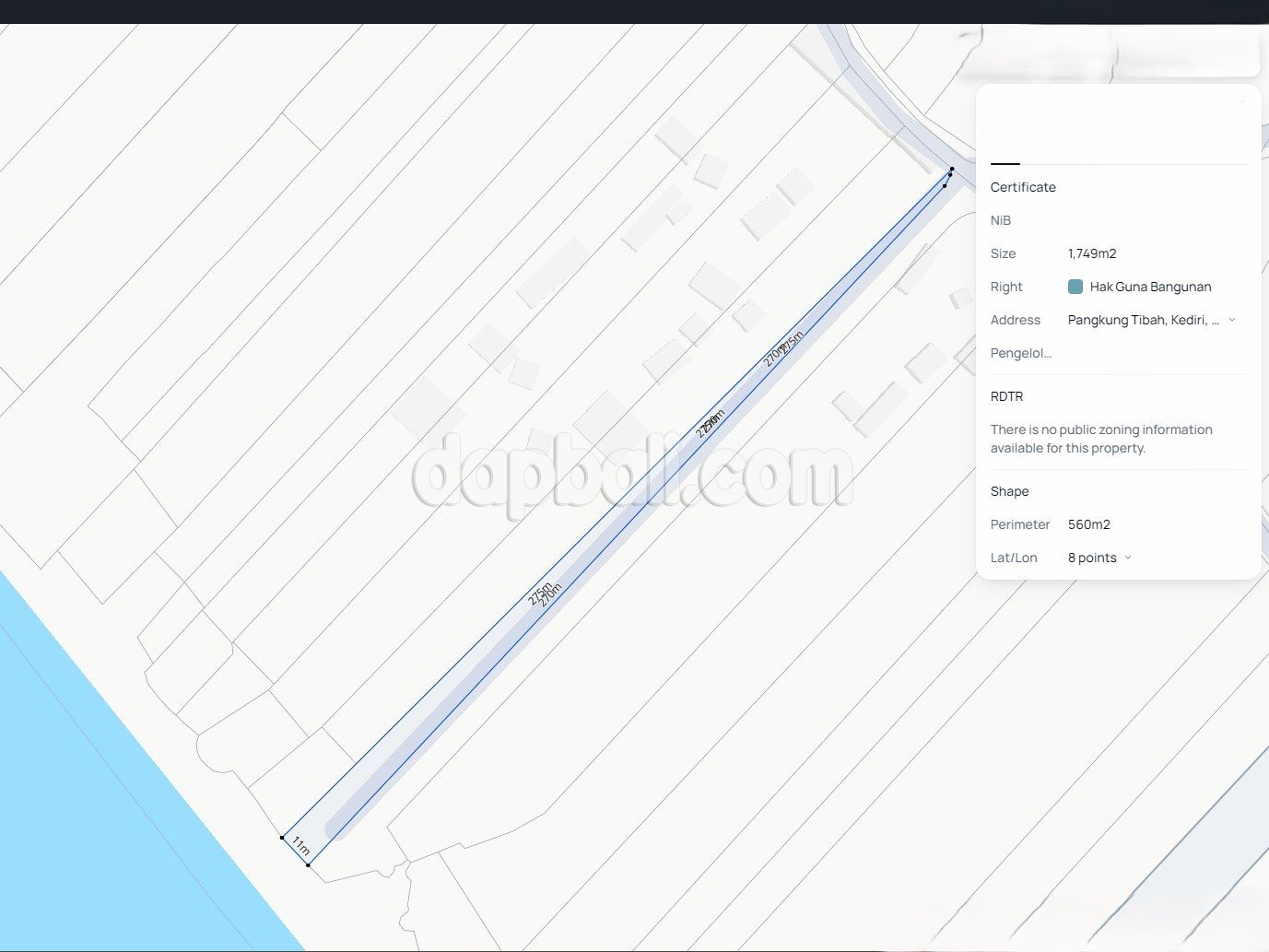Click the 11m edge measurement label
The height and width of the screenshot is (952, 1269).
300,846
